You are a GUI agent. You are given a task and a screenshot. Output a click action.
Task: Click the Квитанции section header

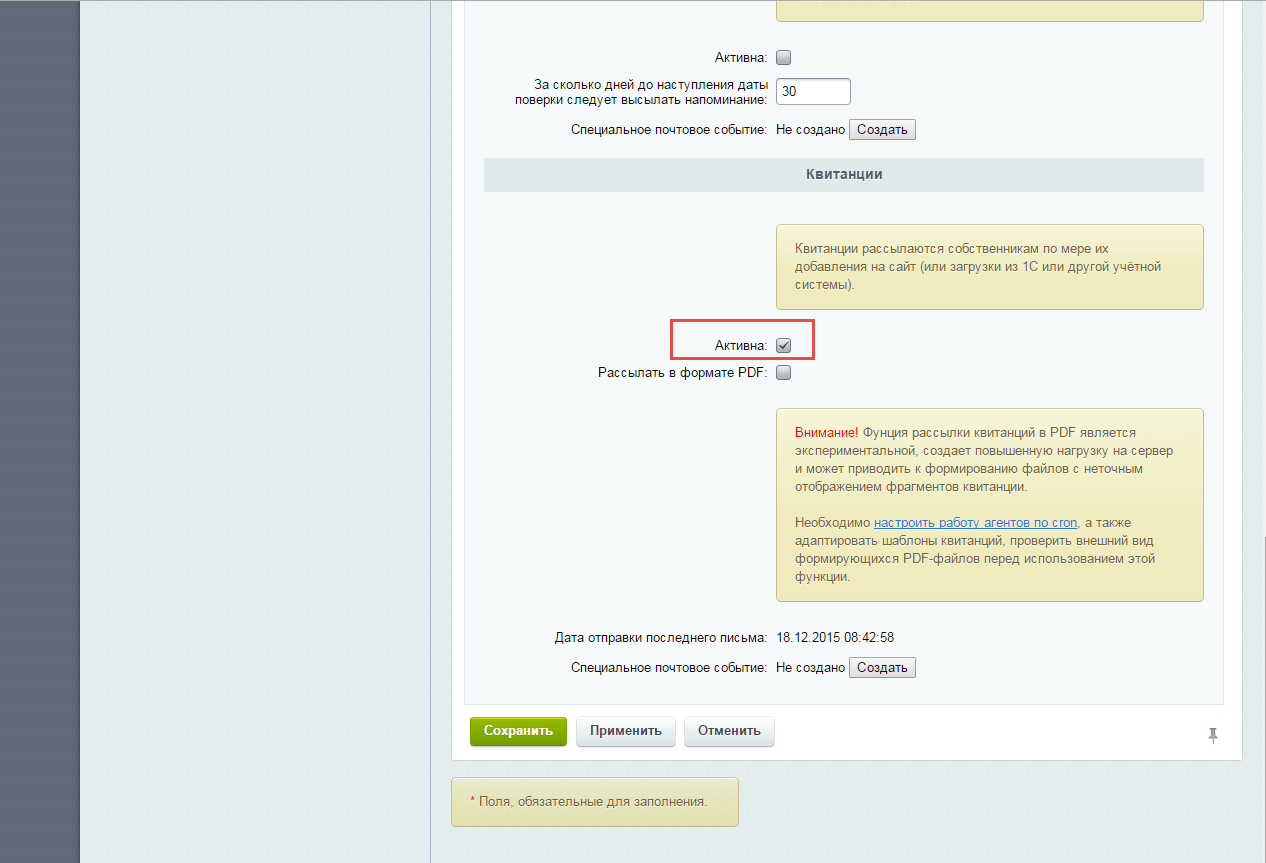coord(843,174)
